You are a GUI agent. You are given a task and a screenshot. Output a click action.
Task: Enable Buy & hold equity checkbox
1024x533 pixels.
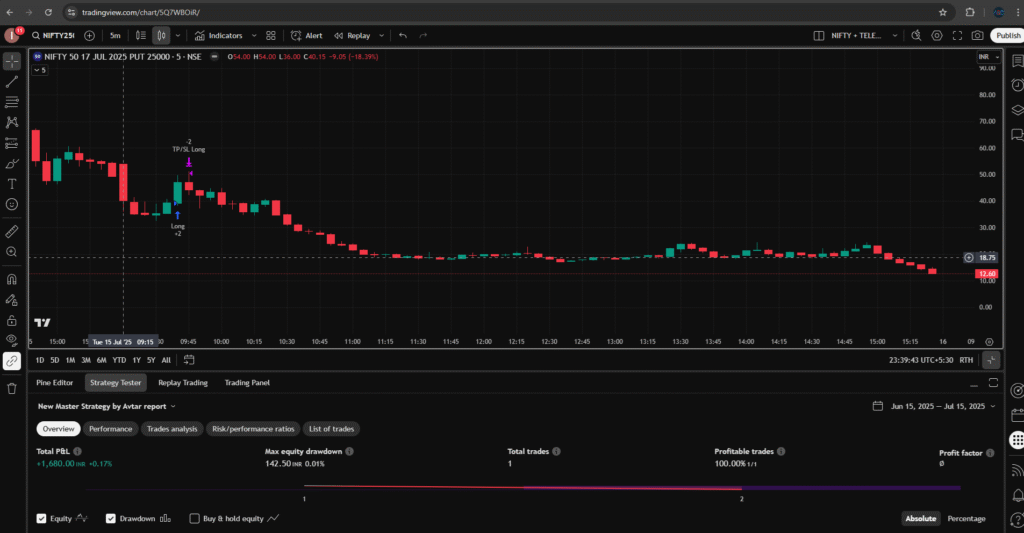click(x=194, y=519)
